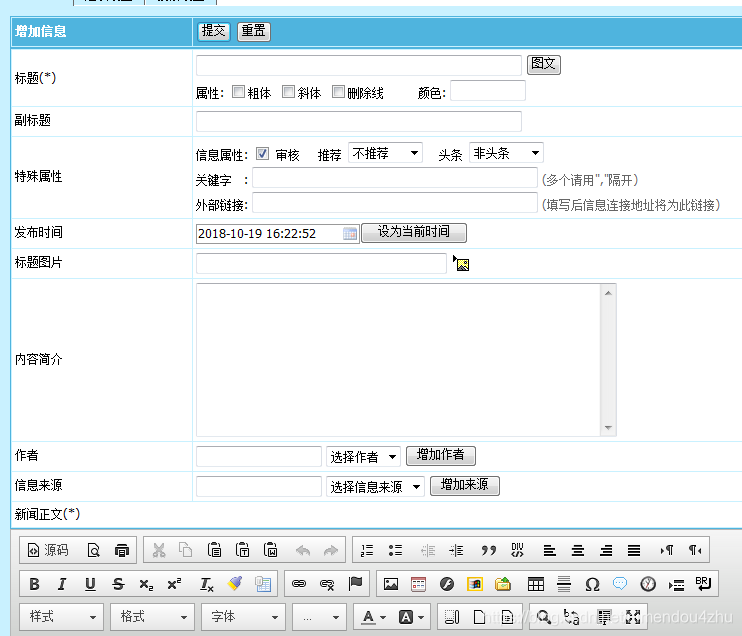Insert a hyperlink

pos(299,584)
